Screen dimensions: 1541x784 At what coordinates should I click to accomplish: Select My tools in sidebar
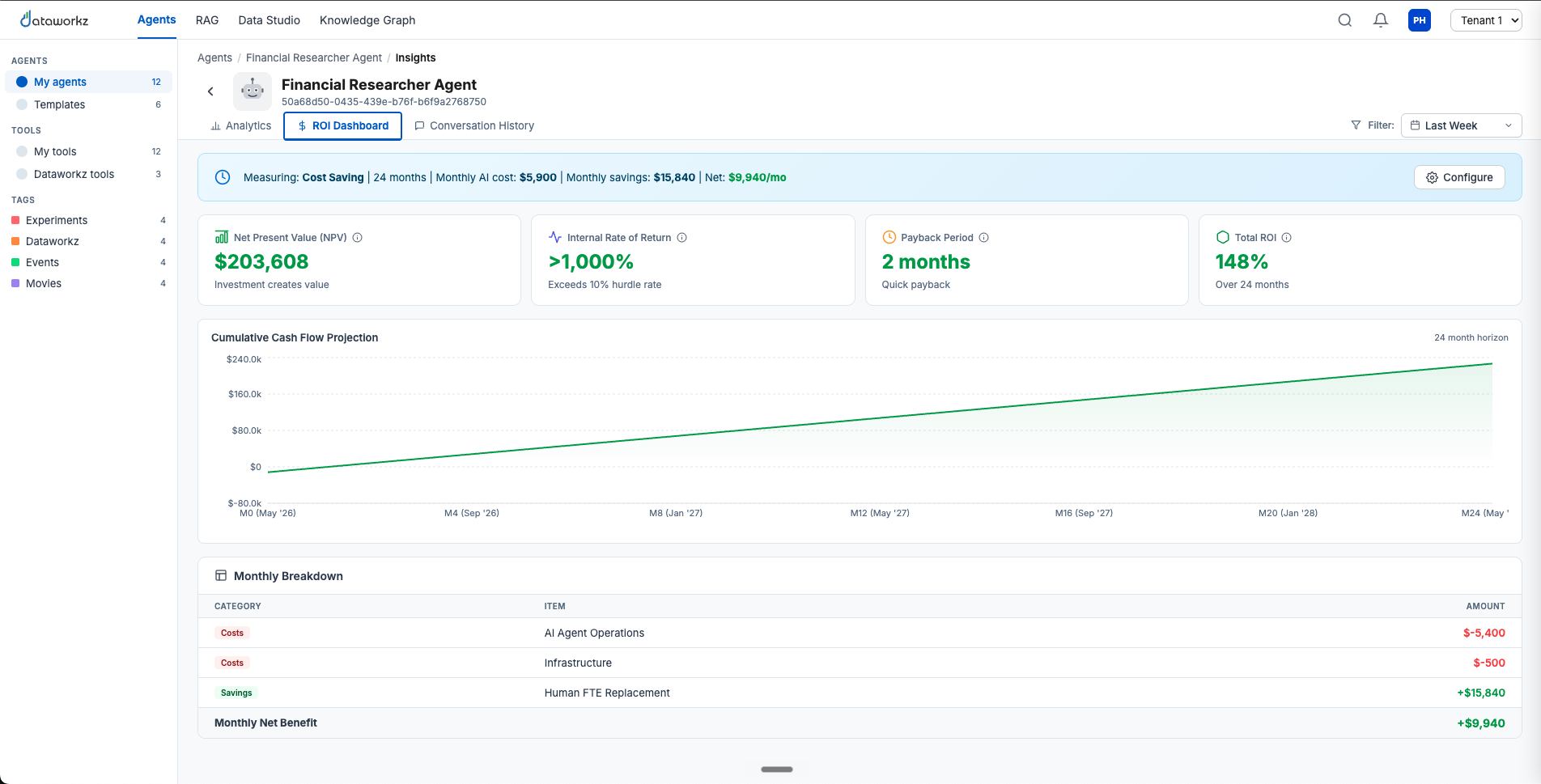(88, 151)
